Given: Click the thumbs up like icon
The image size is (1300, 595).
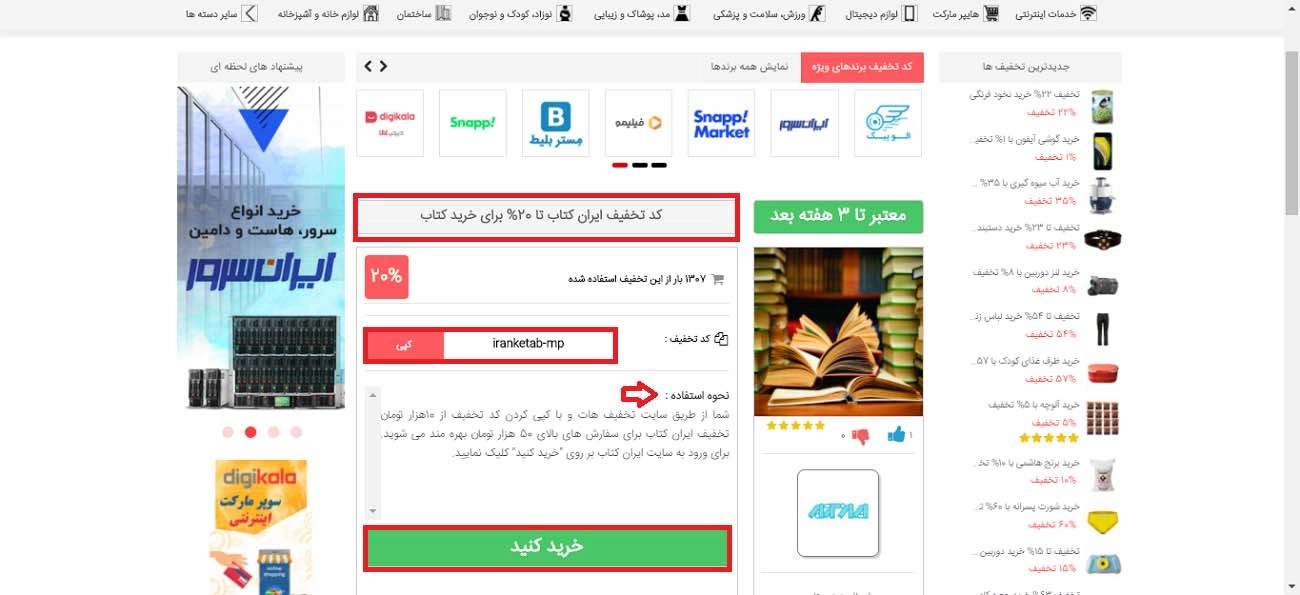Looking at the screenshot, I should (x=896, y=435).
